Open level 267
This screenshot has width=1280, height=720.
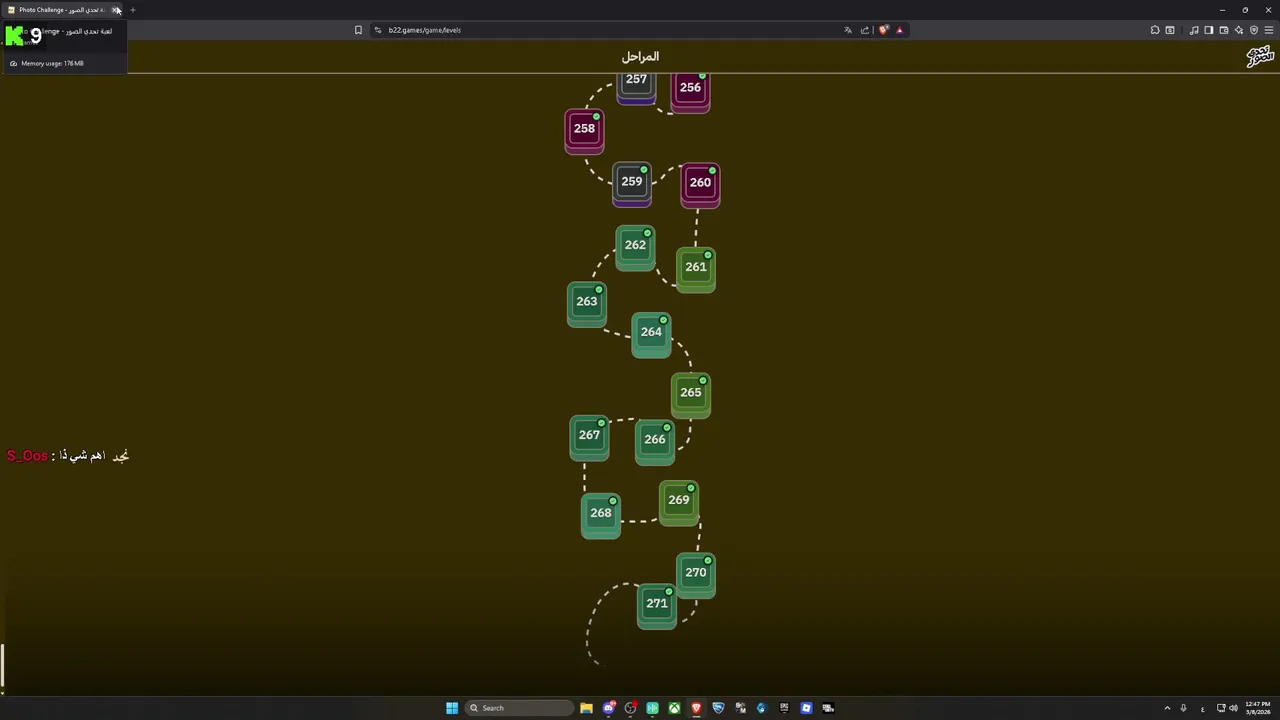(589, 437)
